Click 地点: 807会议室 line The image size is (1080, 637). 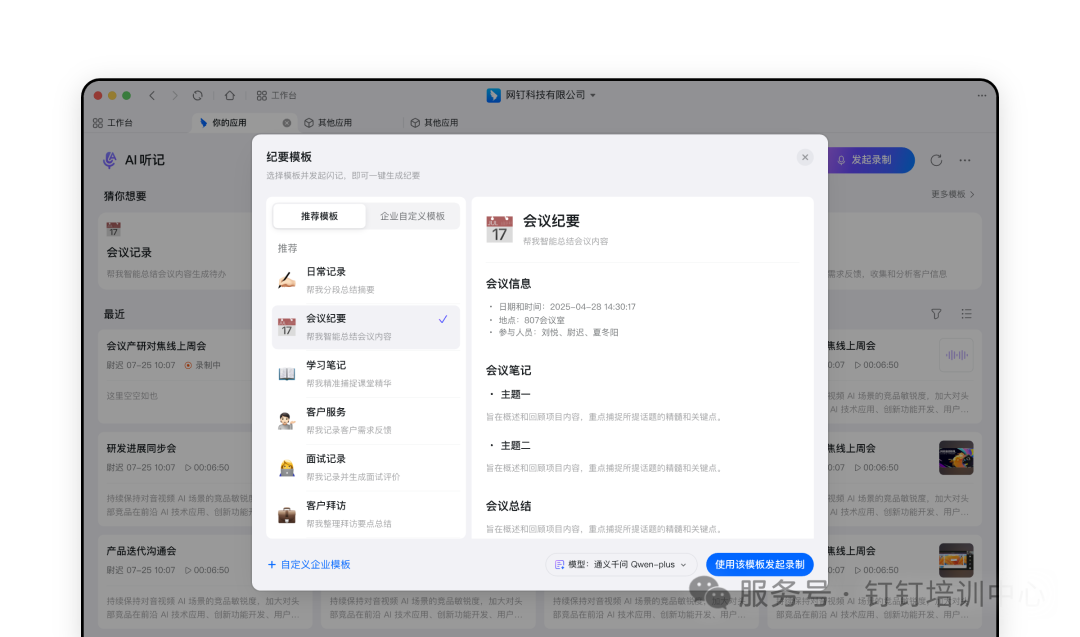[528, 320]
